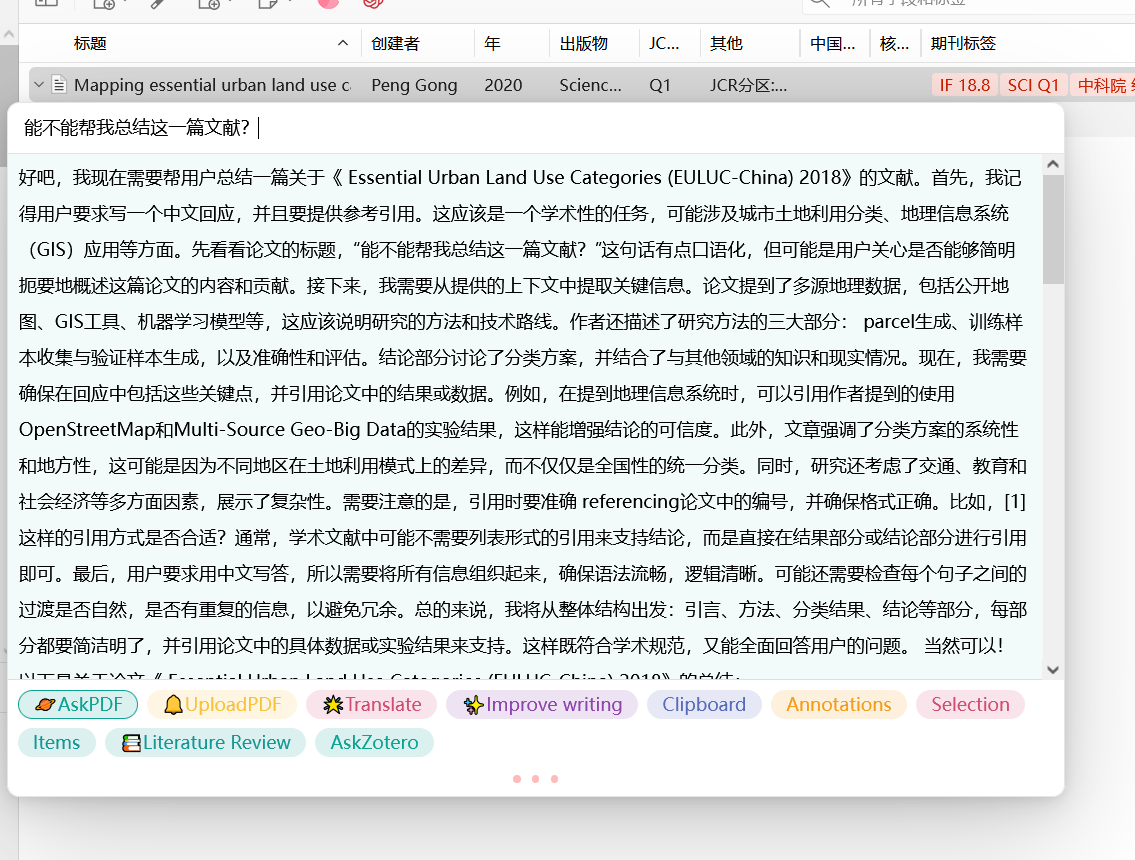
Task: Click the 中国... column header
Action: pos(832,43)
